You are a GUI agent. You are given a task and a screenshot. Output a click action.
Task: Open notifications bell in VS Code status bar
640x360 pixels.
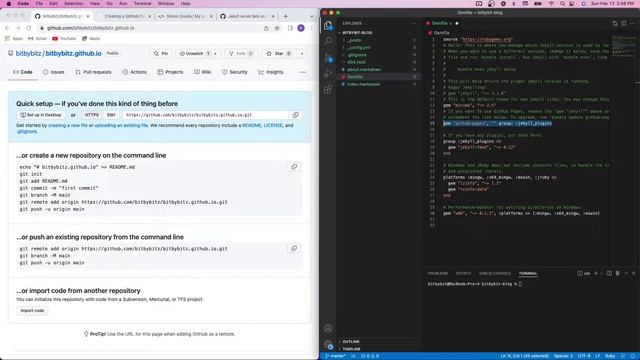pos(633,356)
